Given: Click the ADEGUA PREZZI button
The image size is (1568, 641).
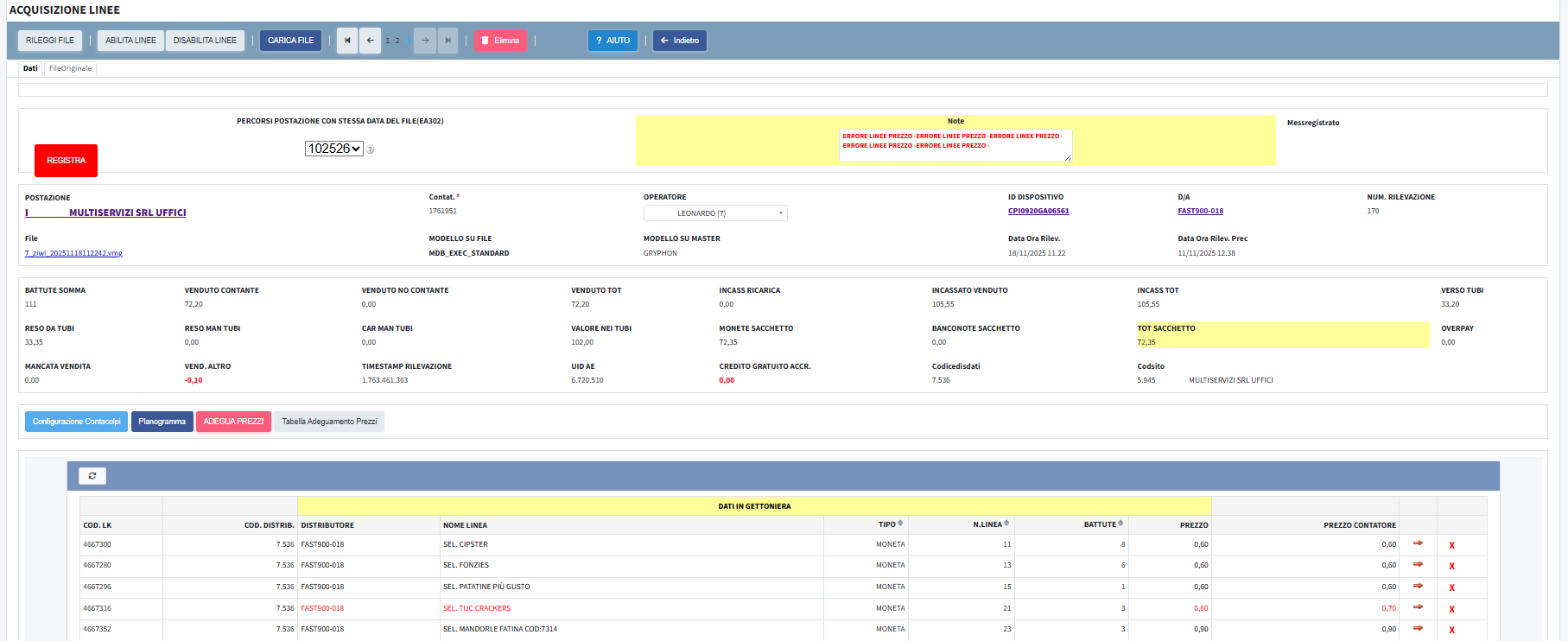Looking at the screenshot, I should click(233, 422).
